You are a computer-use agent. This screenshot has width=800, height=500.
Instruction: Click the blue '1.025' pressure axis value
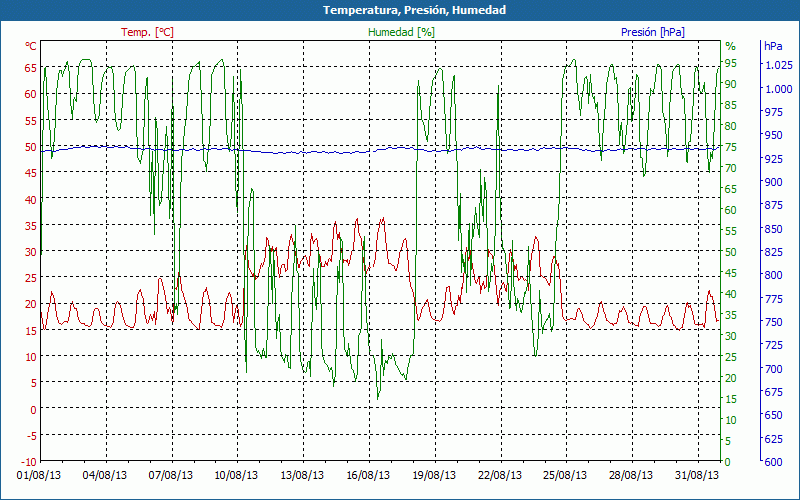pyautogui.click(x=779, y=65)
